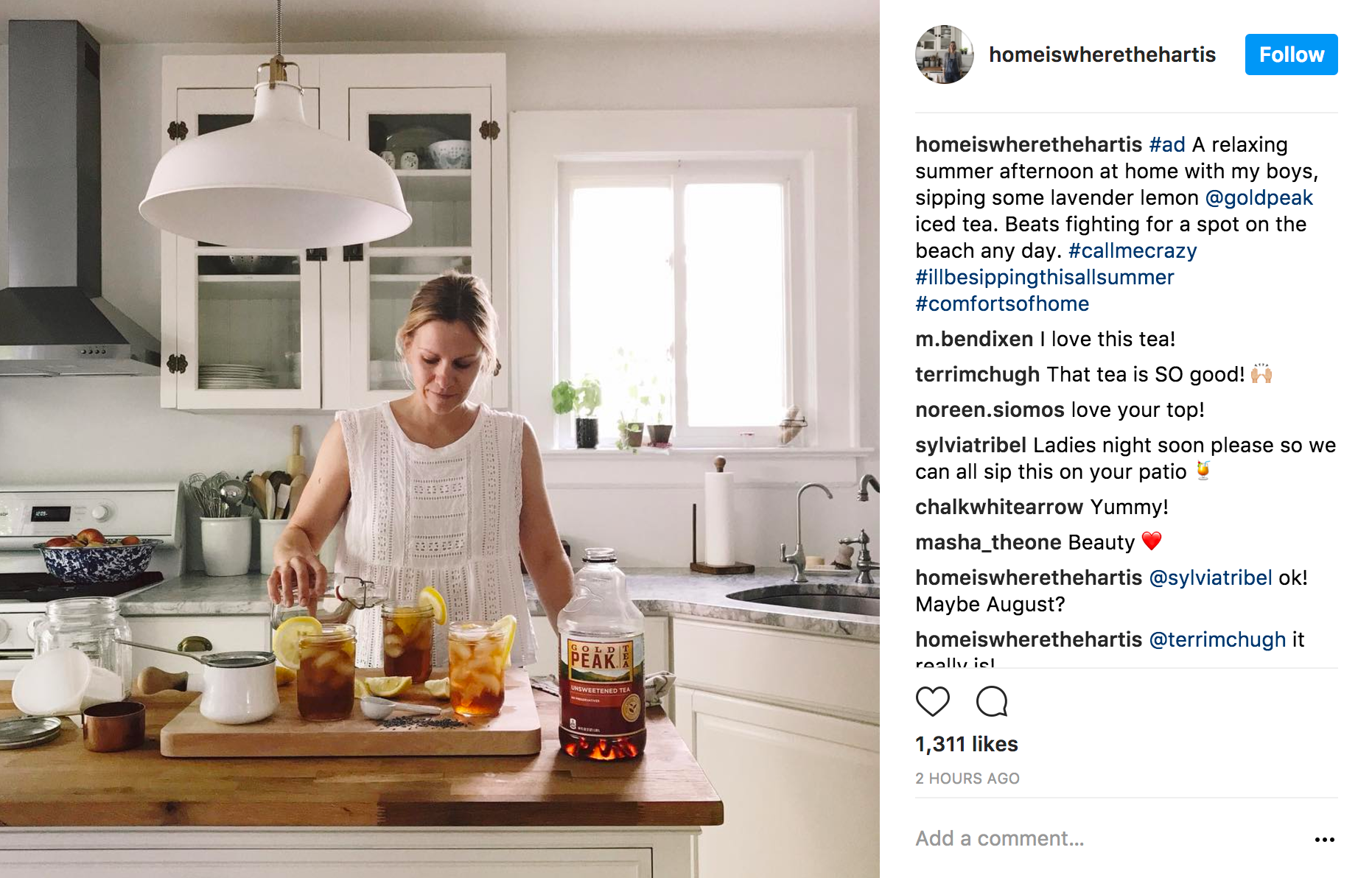
Task: Open masha_theone's profile
Action: [x=988, y=542]
